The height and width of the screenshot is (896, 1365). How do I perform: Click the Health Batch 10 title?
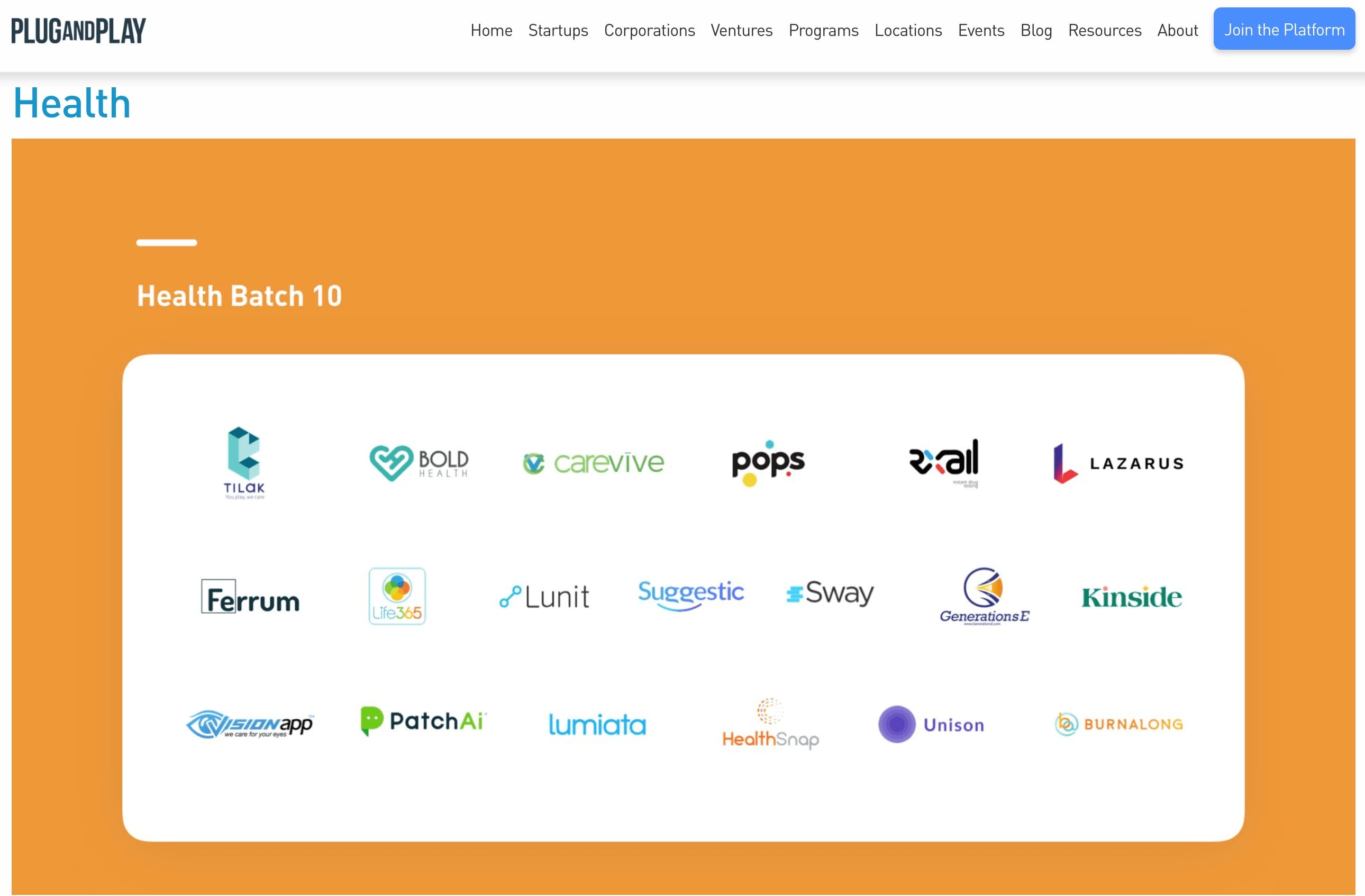point(239,296)
